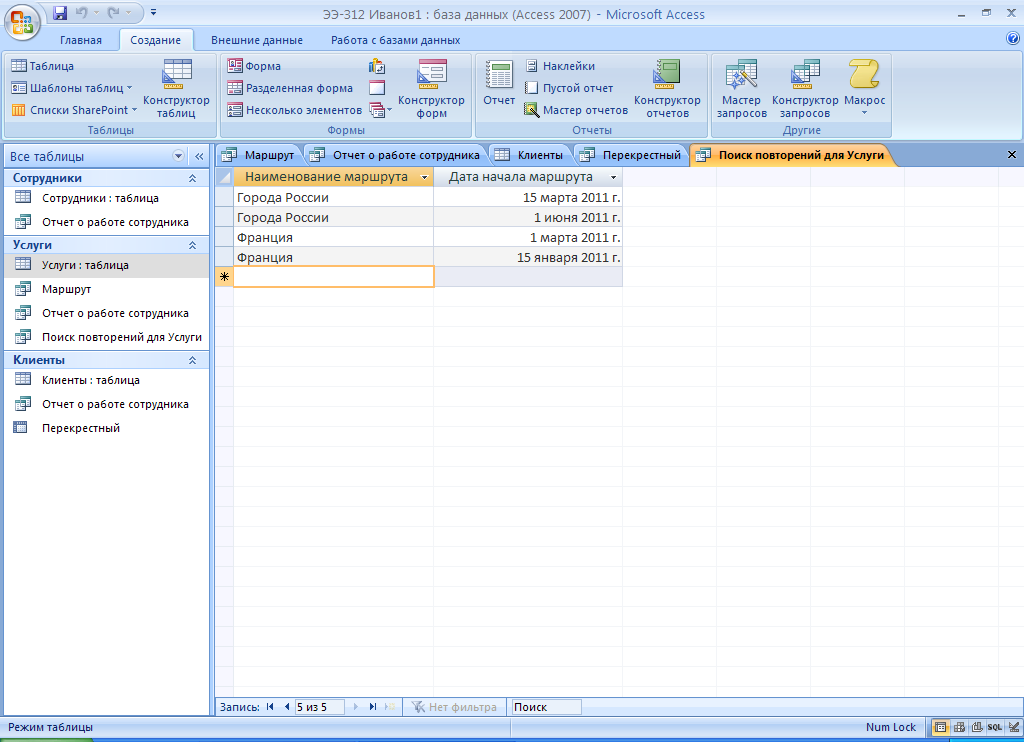Click the Нет фильтра filter indicator
Image resolution: width=1024 pixels, height=742 pixels.
click(x=455, y=707)
